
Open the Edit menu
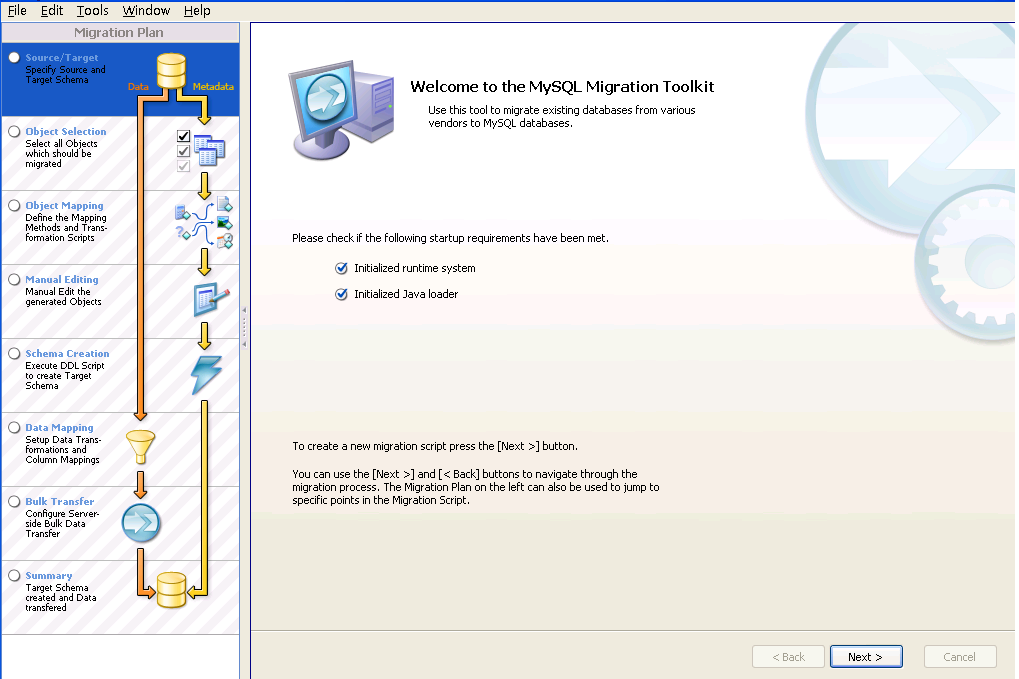[52, 10]
